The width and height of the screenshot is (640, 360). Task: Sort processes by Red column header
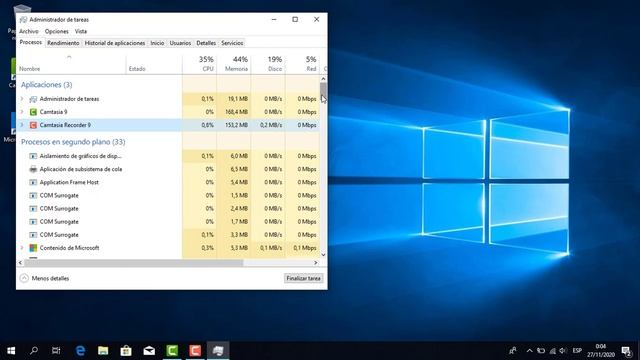tap(302, 64)
